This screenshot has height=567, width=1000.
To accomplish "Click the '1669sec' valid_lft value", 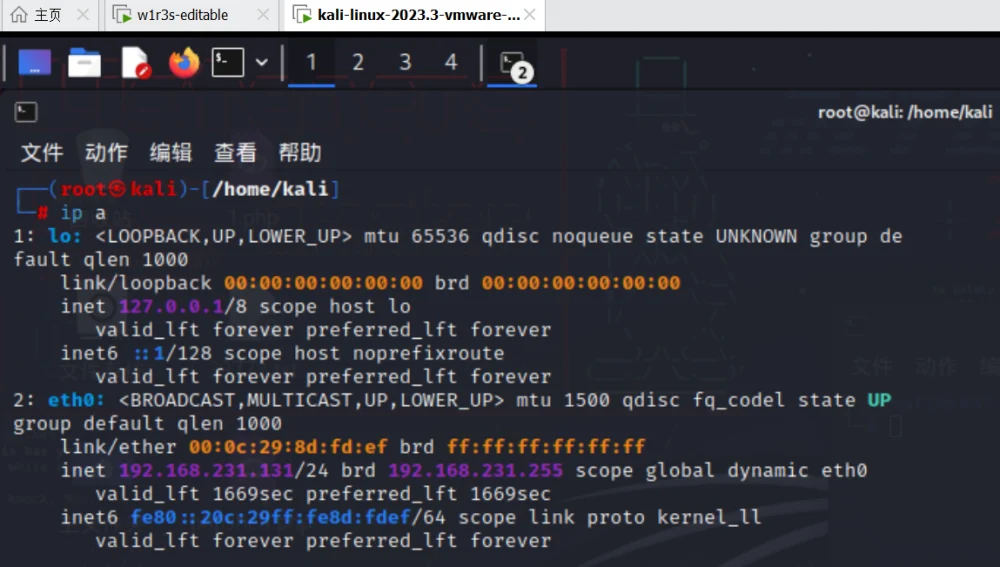I will 253,494.
